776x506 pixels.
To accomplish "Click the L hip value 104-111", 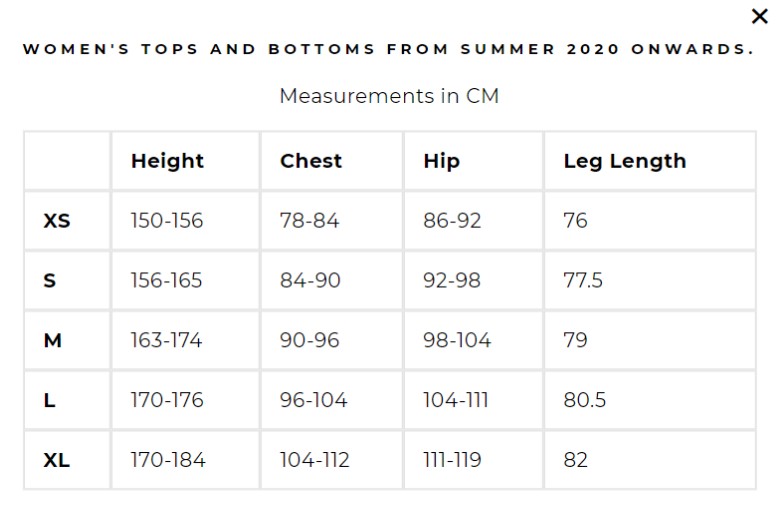I will 455,400.
